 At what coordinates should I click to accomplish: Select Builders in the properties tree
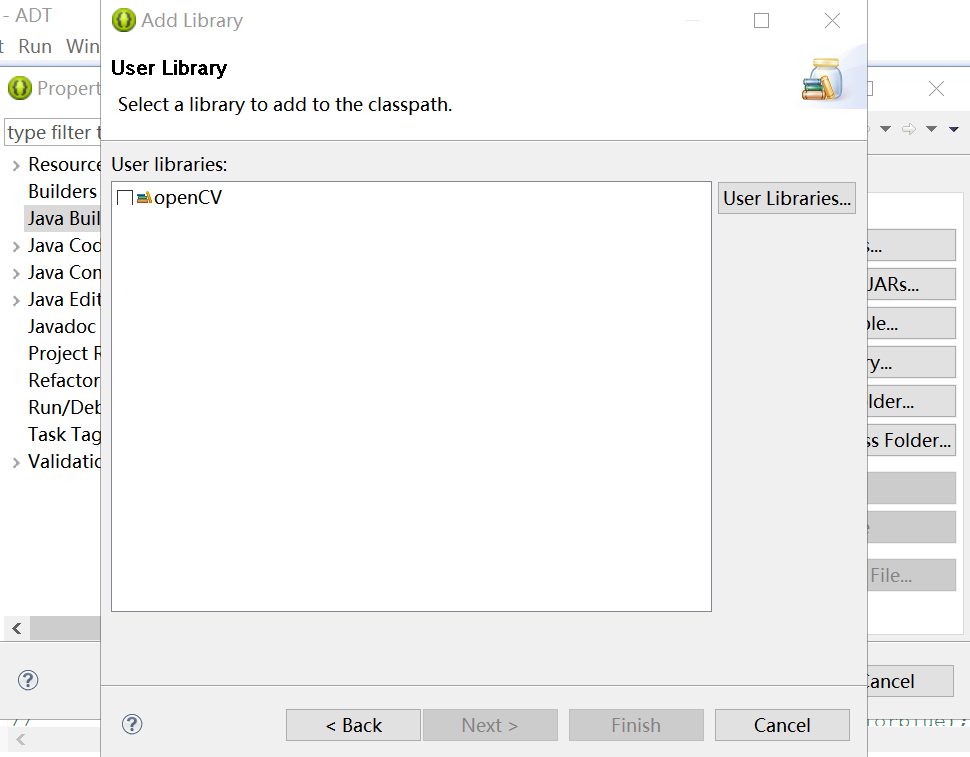tap(62, 191)
